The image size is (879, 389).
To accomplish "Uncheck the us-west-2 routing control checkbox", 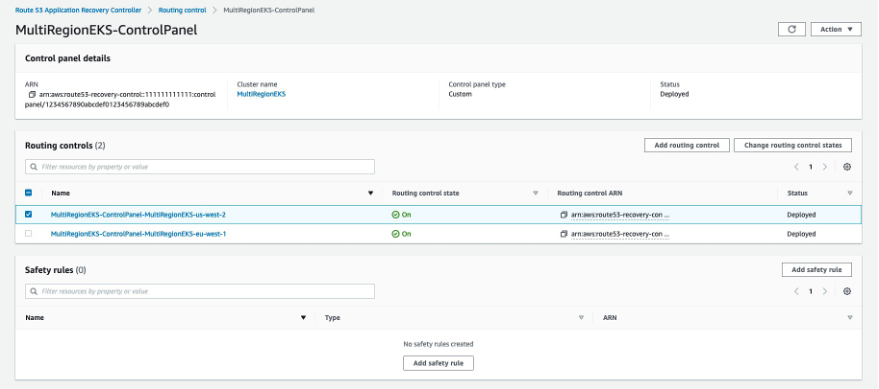I will coord(29,214).
